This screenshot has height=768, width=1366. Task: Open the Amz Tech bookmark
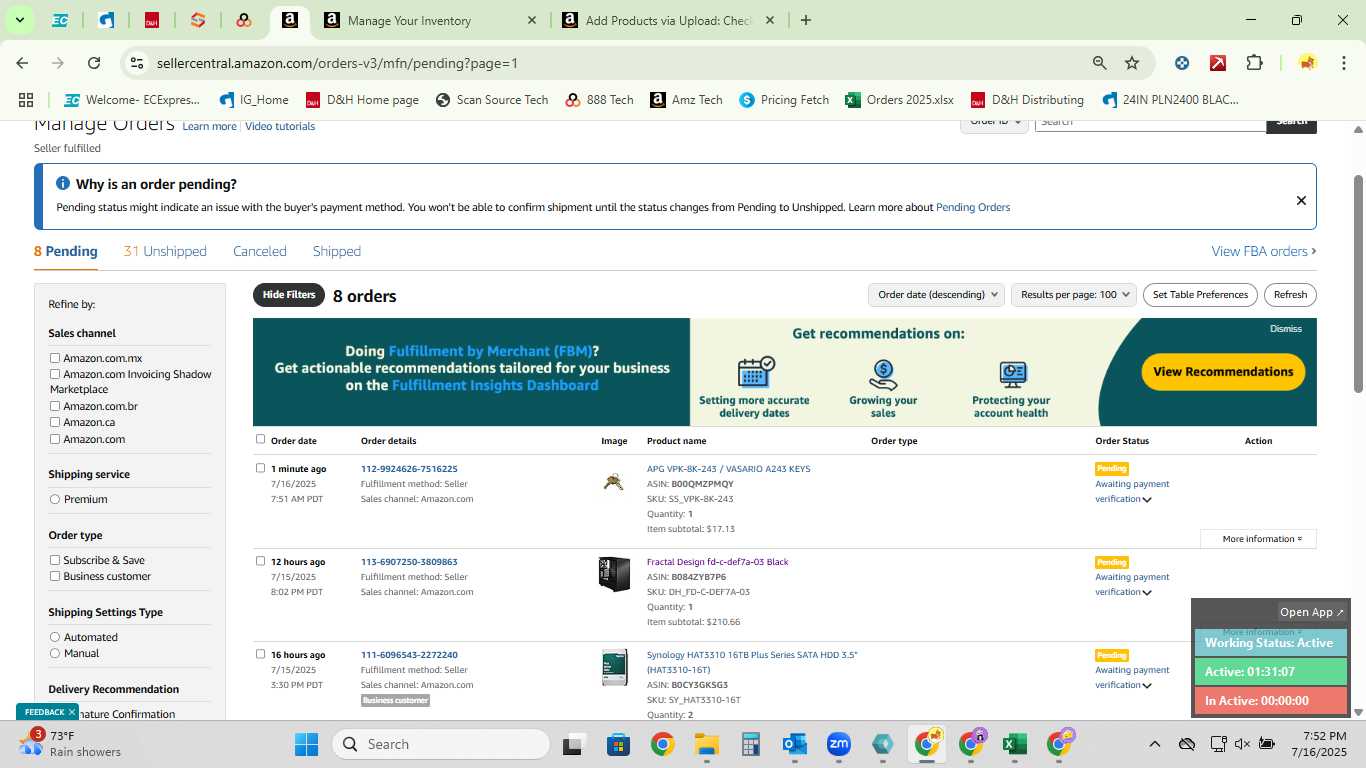686,100
